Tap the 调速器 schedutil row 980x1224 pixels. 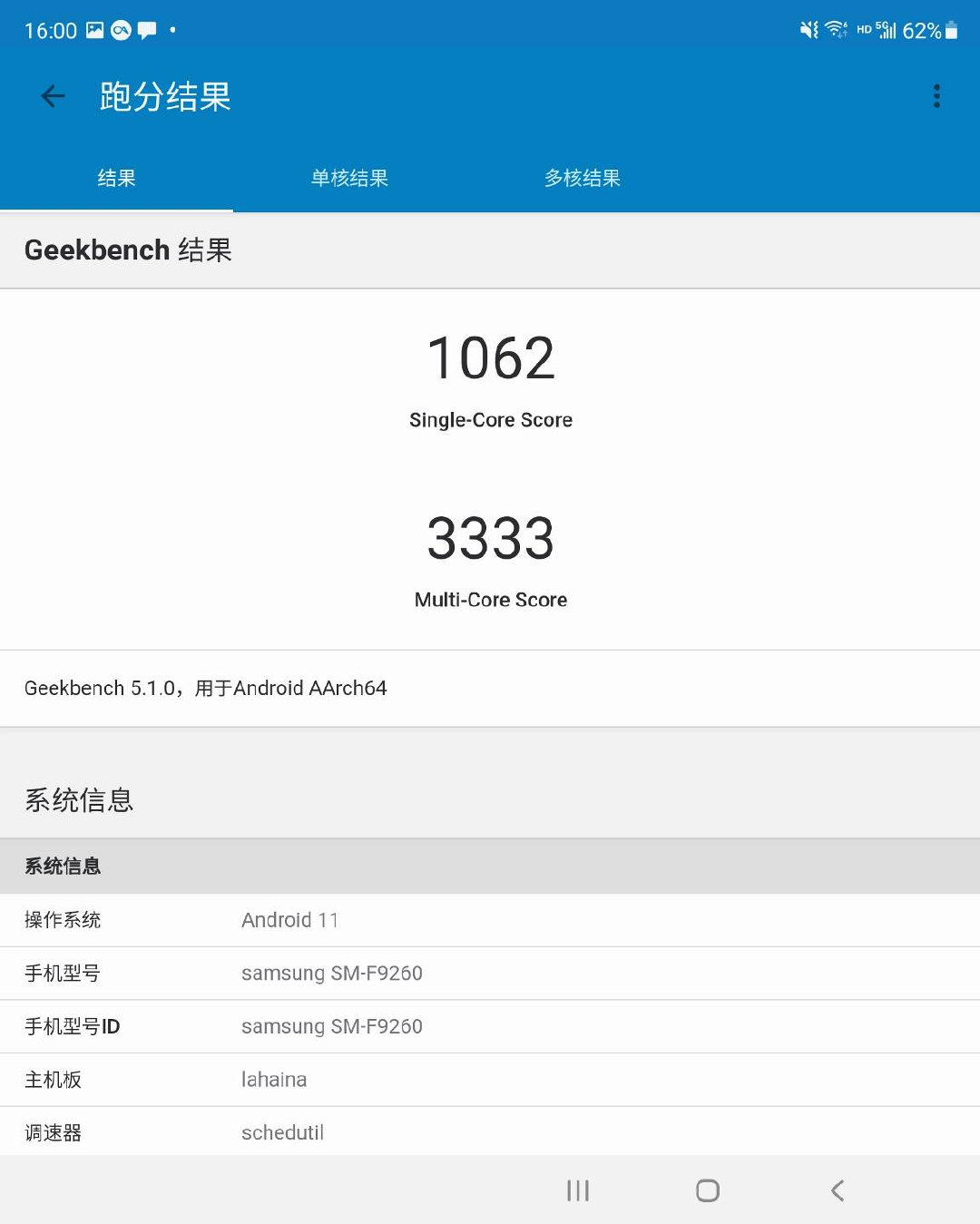click(490, 1131)
